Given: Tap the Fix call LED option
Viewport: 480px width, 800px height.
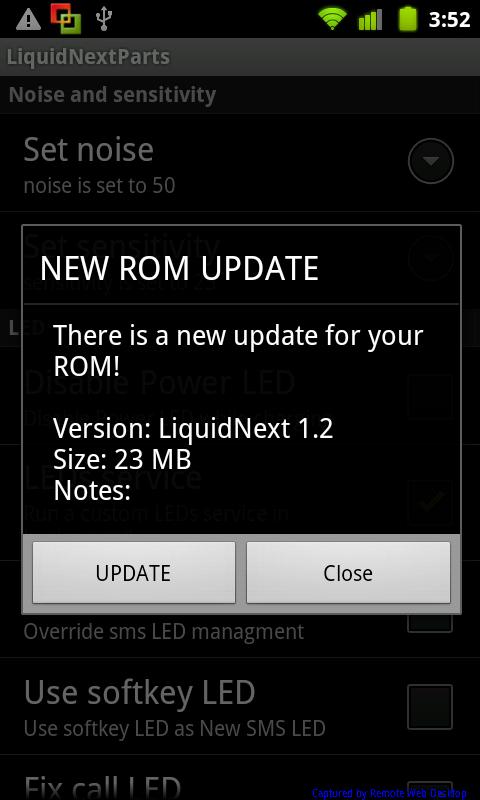Looking at the screenshot, I should [x=102, y=786].
